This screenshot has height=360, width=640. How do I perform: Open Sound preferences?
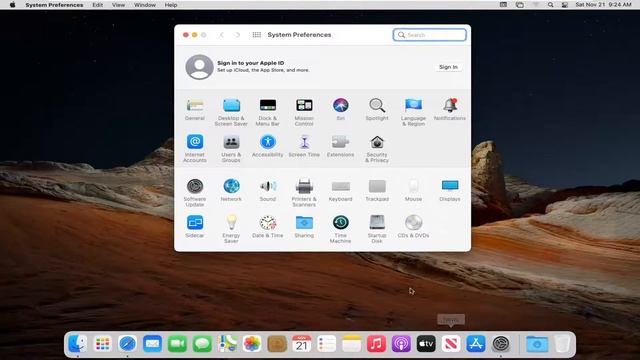[268, 190]
